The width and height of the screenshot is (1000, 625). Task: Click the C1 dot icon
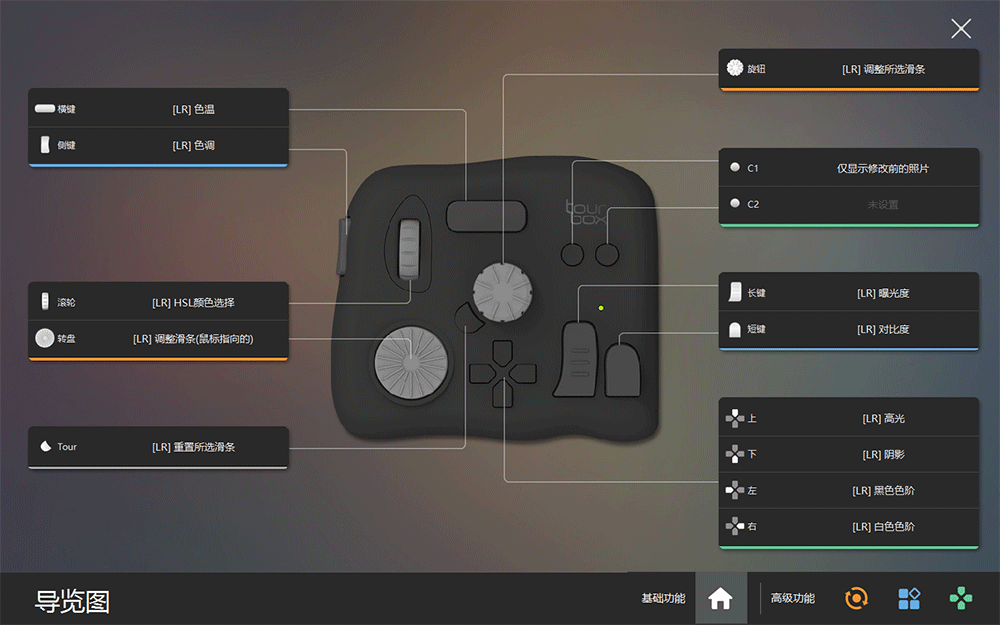[735, 167]
